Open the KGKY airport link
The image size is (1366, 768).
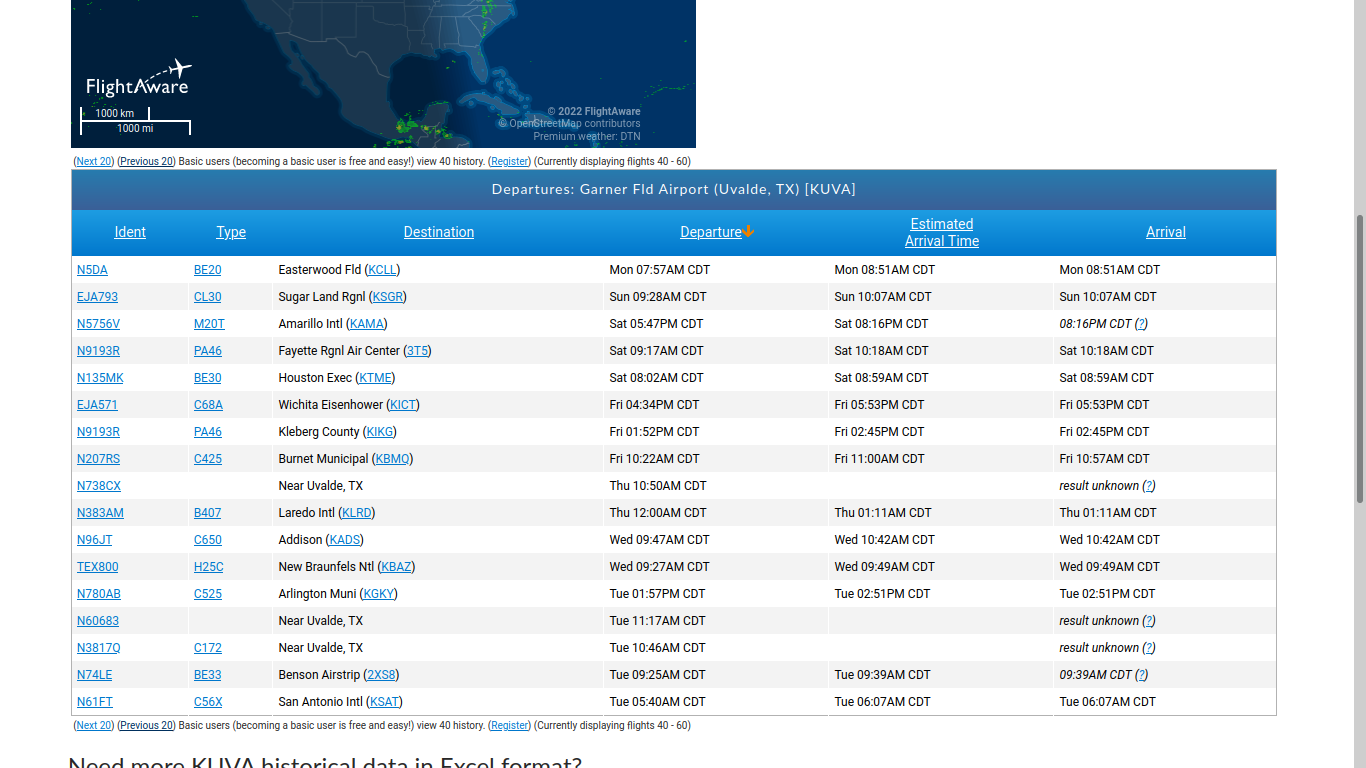click(x=379, y=594)
